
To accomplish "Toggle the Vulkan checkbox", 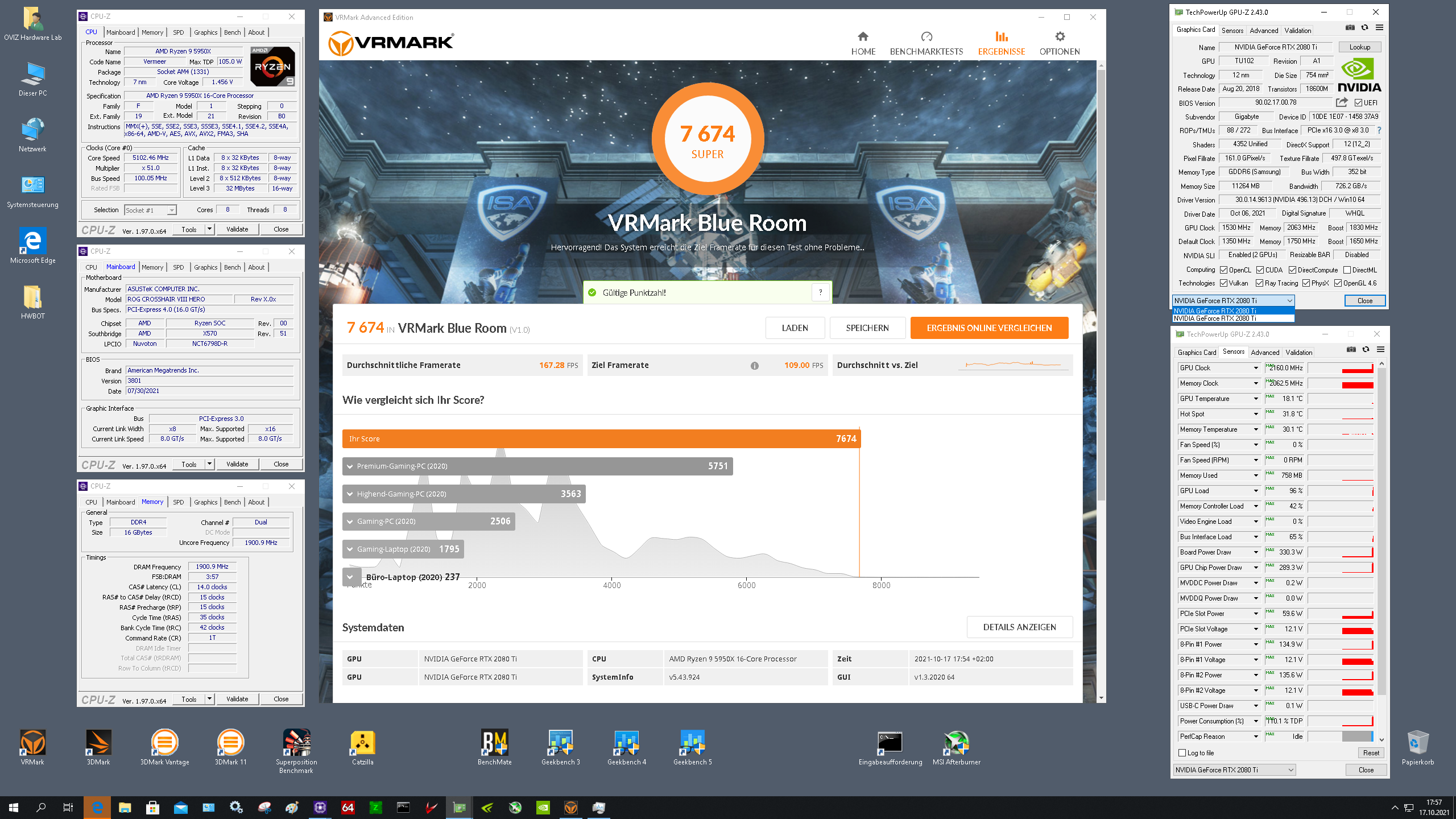I will 1223,283.
